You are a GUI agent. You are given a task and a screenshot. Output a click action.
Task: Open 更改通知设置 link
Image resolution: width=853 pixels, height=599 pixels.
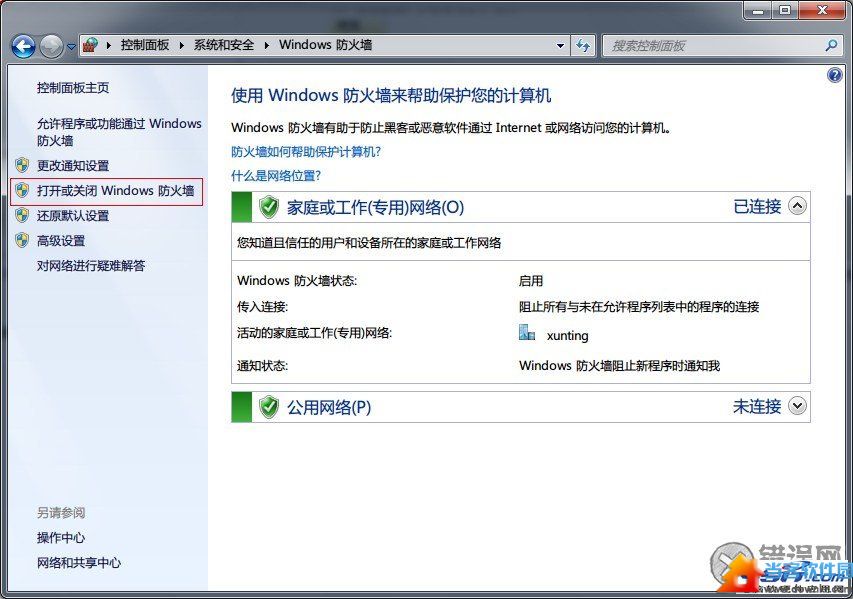tap(73, 165)
